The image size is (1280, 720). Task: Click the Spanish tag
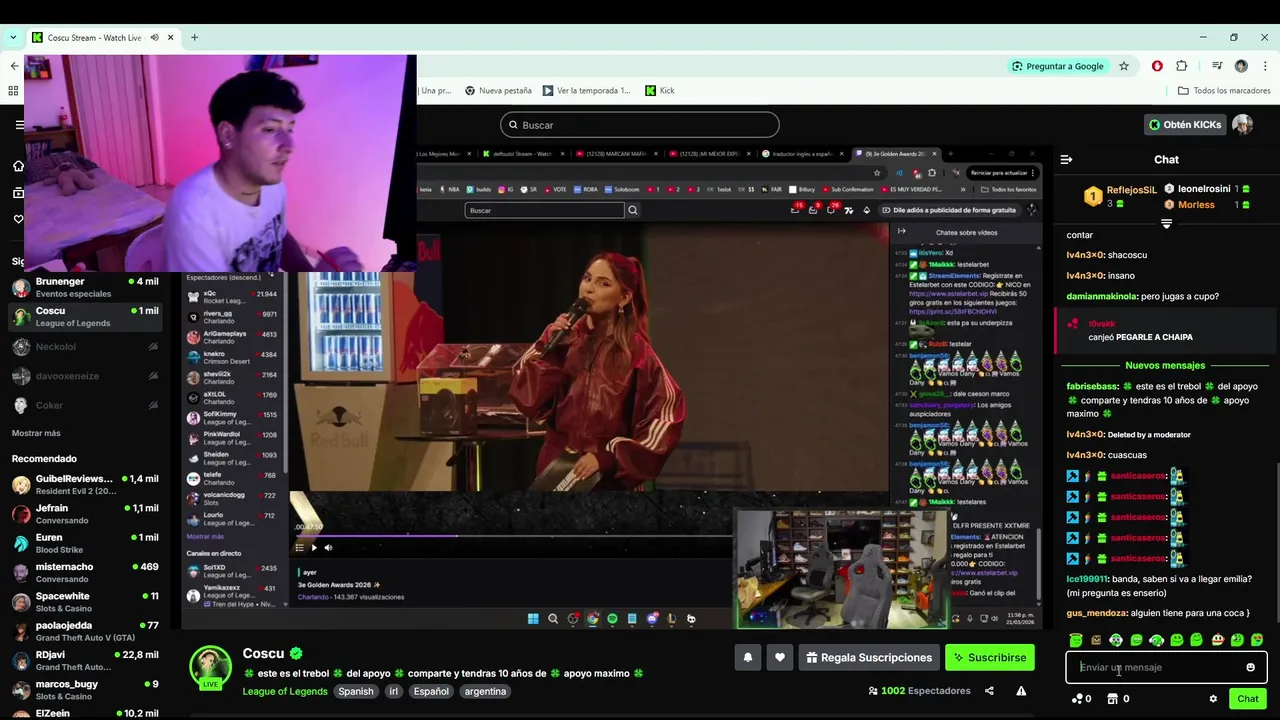pyautogui.click(x=355, y=691)
